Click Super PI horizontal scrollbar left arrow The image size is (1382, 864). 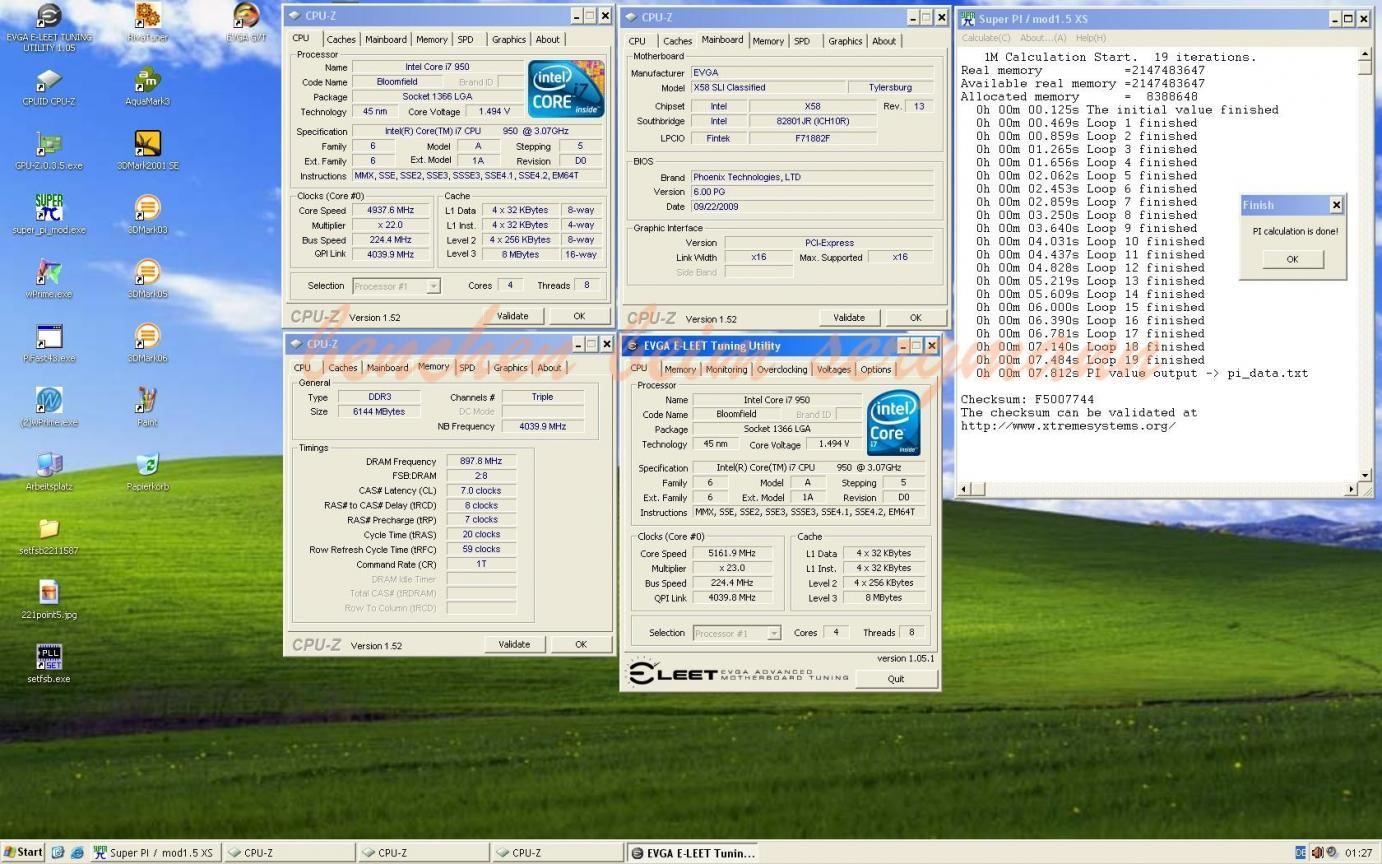[x=965, y=489]
